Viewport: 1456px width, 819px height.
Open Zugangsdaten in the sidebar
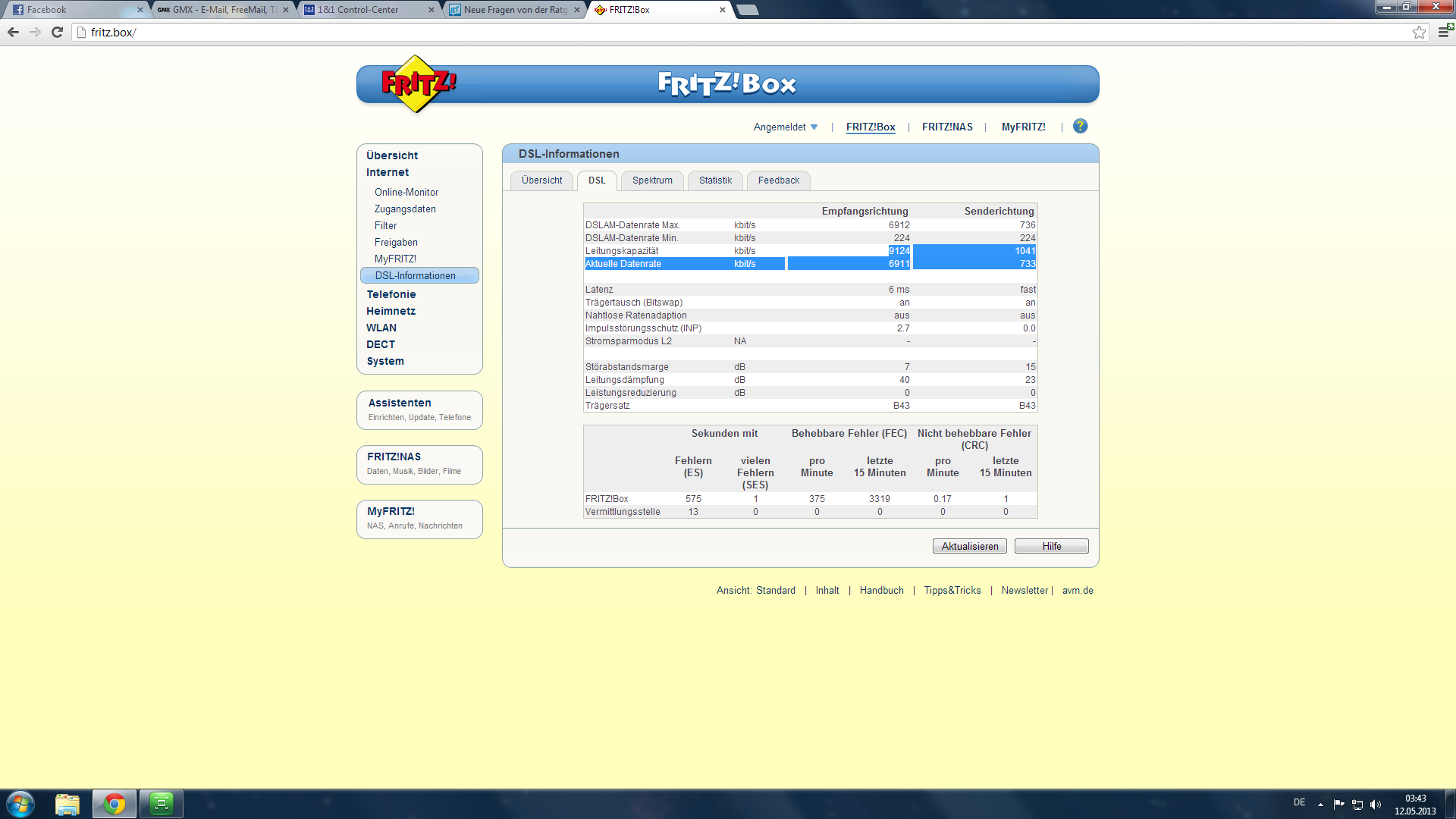tap(405, 209)
